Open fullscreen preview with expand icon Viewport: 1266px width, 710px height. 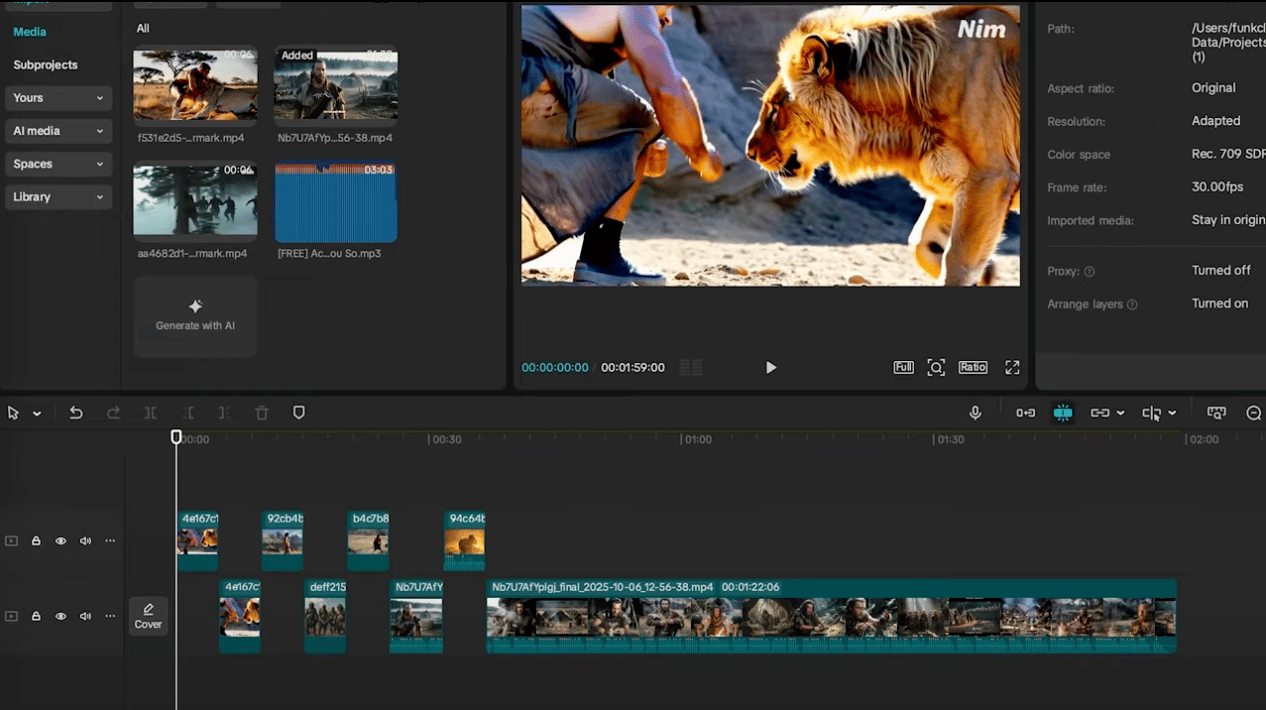click(x=1012, y=367)
